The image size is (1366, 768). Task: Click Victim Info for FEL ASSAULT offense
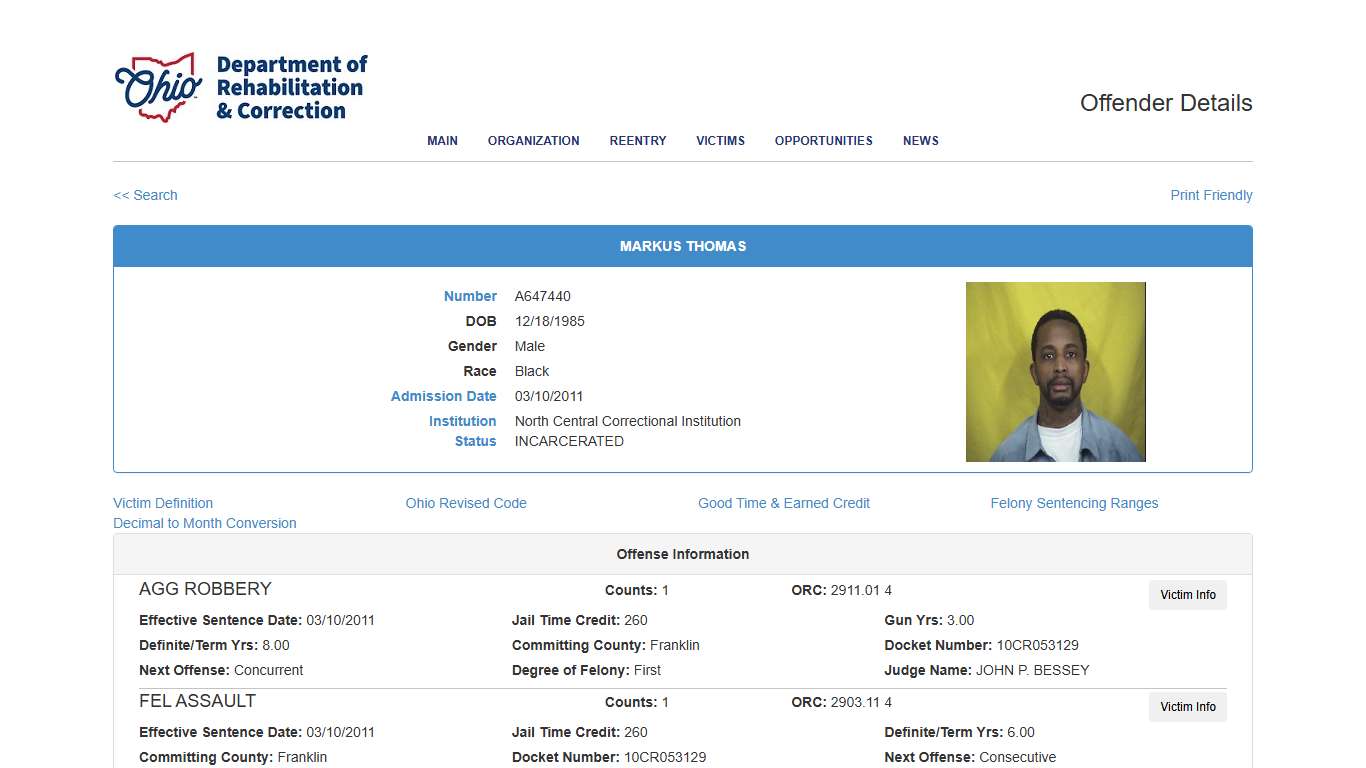[1187, 707]
